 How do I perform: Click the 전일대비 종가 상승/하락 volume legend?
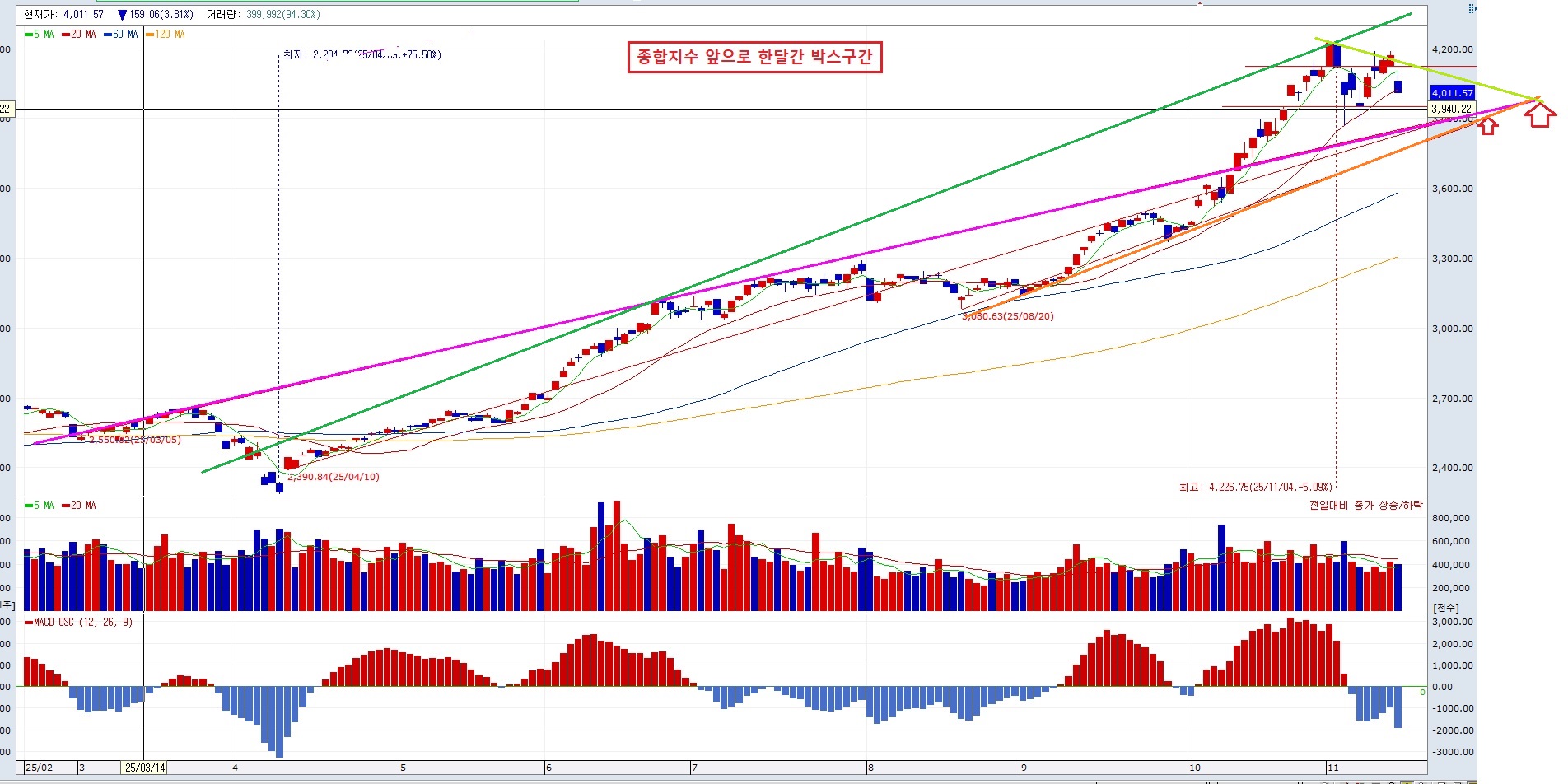1365,506
